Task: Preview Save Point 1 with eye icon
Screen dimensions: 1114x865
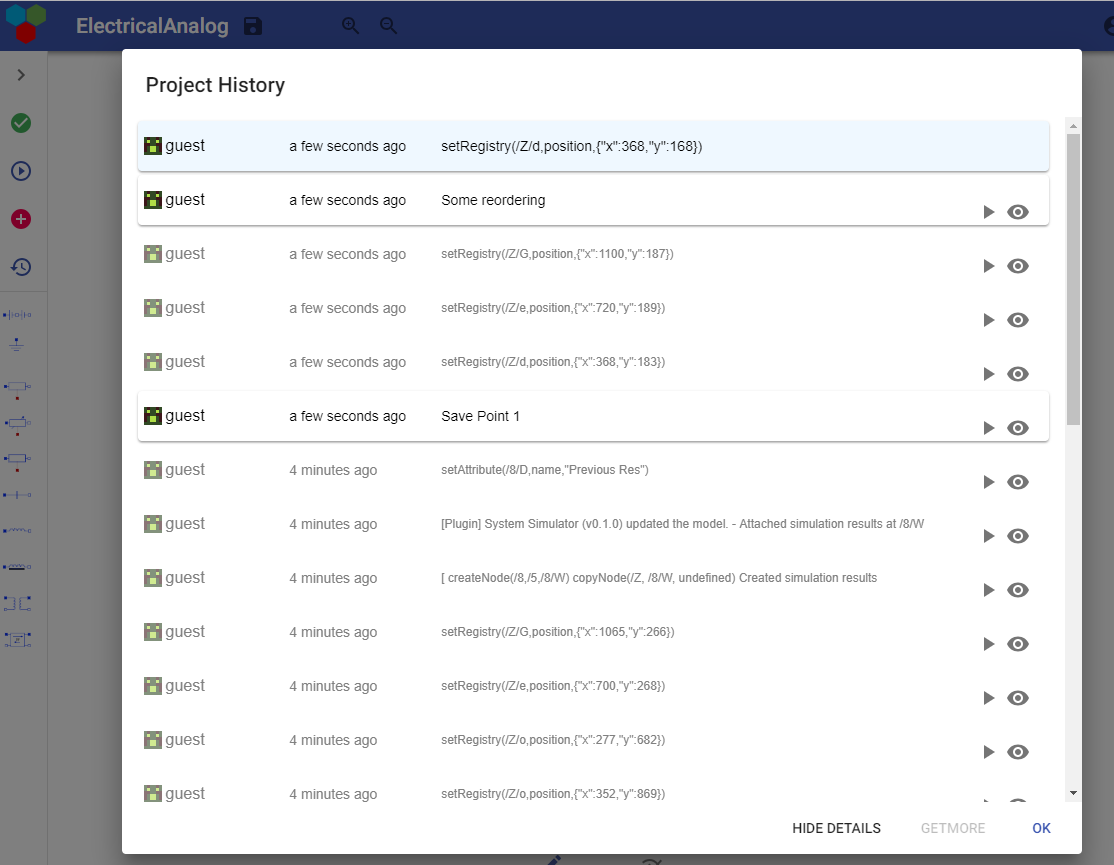Action: [x=1018, y=428]
